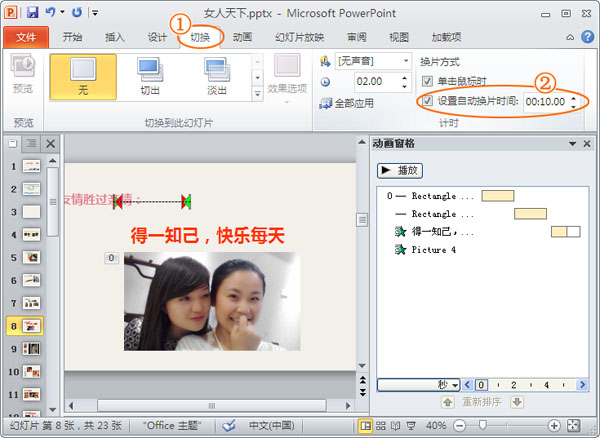Screen dimensions: 600x438
Task: Select the Picture 4 animation entry
Action: 482,249
